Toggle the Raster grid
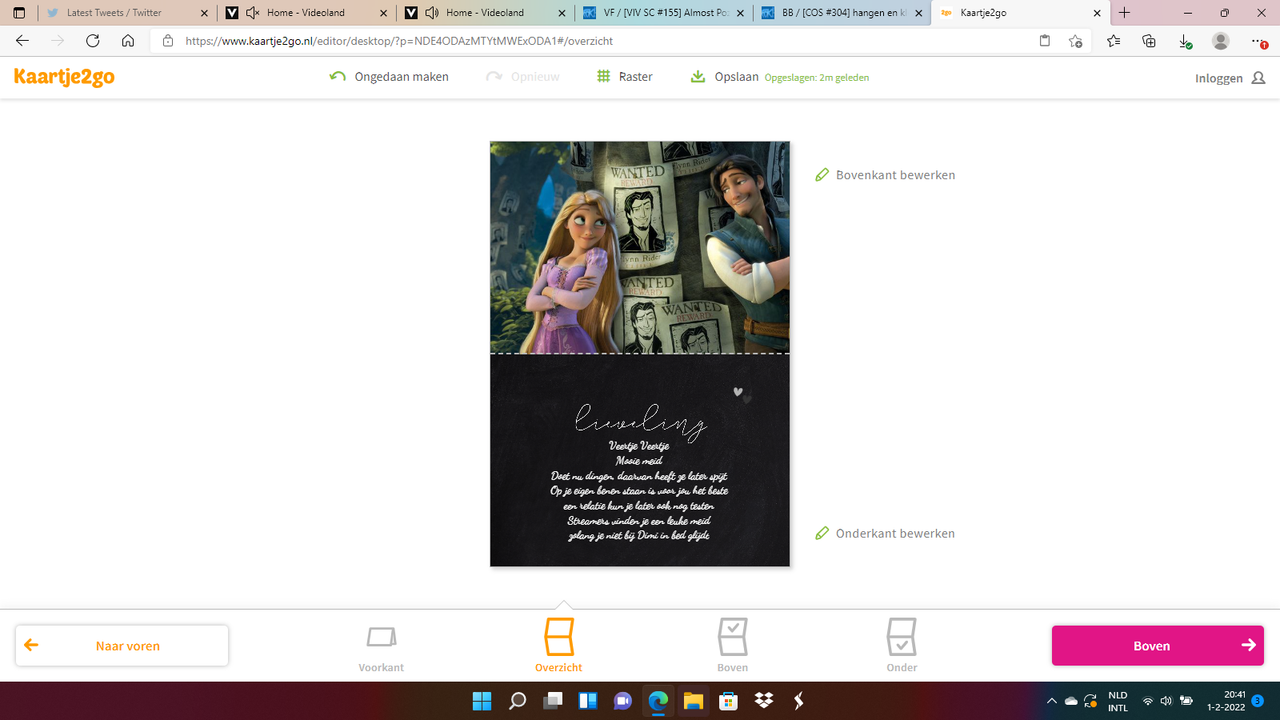 [624, 77]
